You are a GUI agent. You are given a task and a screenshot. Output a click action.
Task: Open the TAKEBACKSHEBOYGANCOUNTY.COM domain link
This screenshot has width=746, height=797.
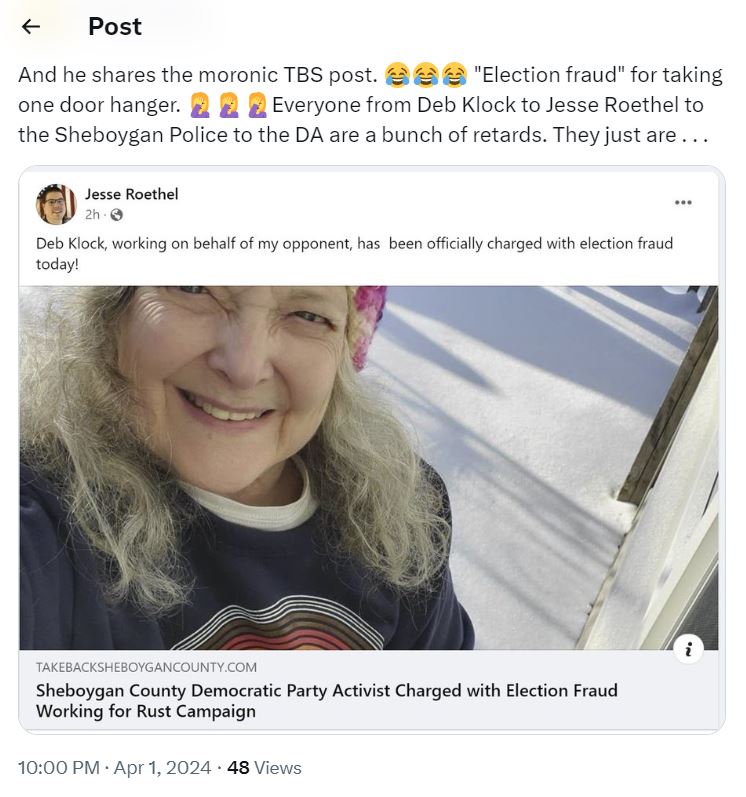[146, 667]
